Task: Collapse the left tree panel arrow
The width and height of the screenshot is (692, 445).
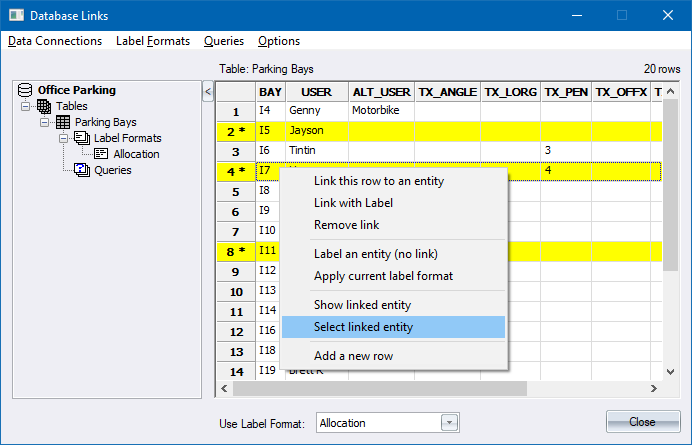Action: [x=208, y=92]
